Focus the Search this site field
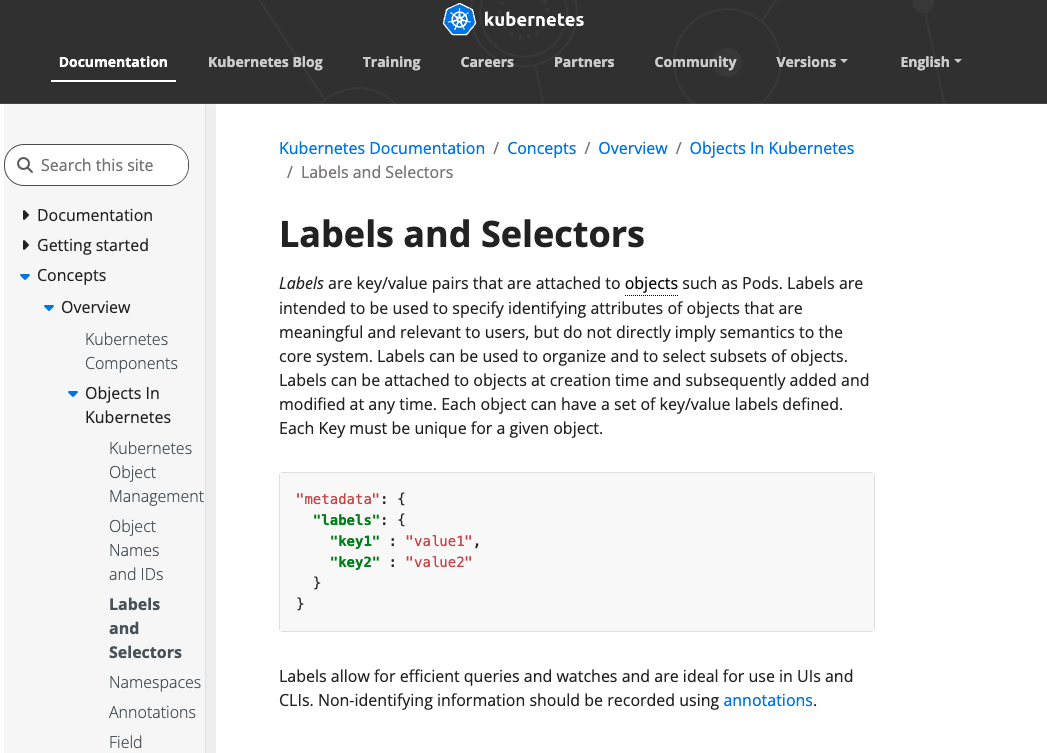 [x=96, y=165]
